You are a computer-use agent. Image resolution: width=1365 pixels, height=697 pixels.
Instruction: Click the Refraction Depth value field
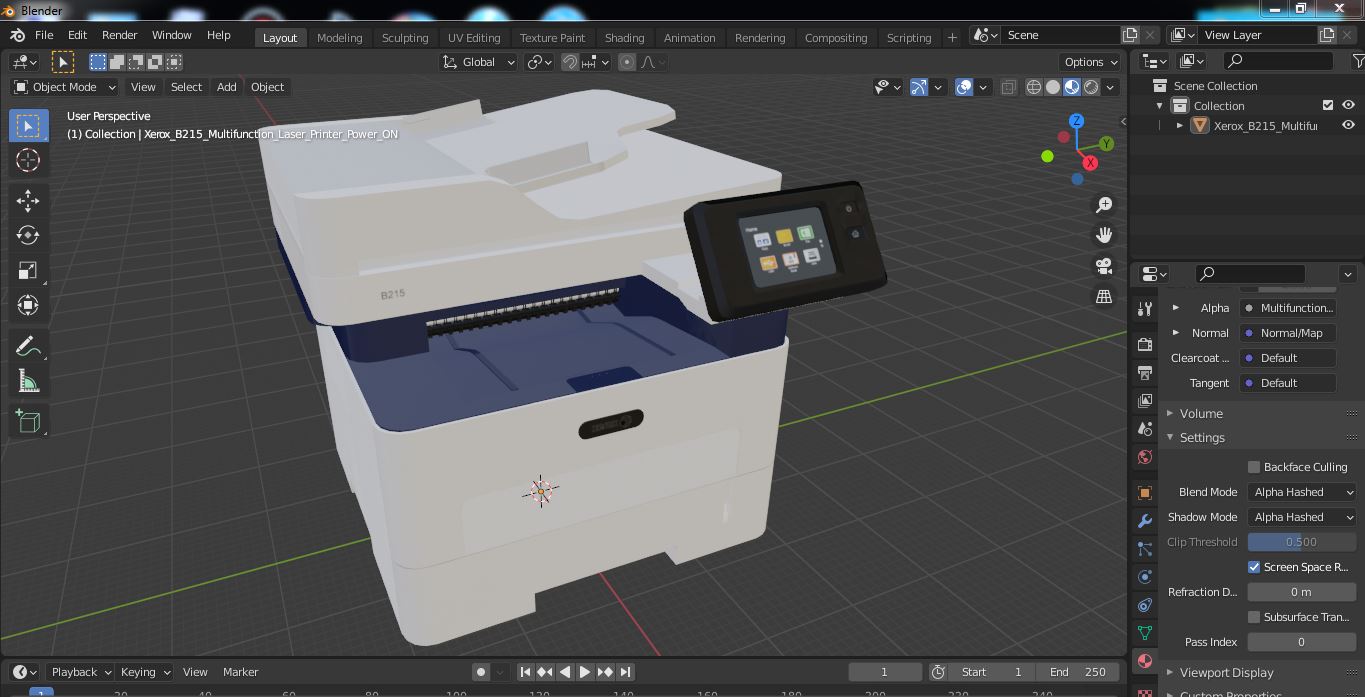tap(1301, 592)
